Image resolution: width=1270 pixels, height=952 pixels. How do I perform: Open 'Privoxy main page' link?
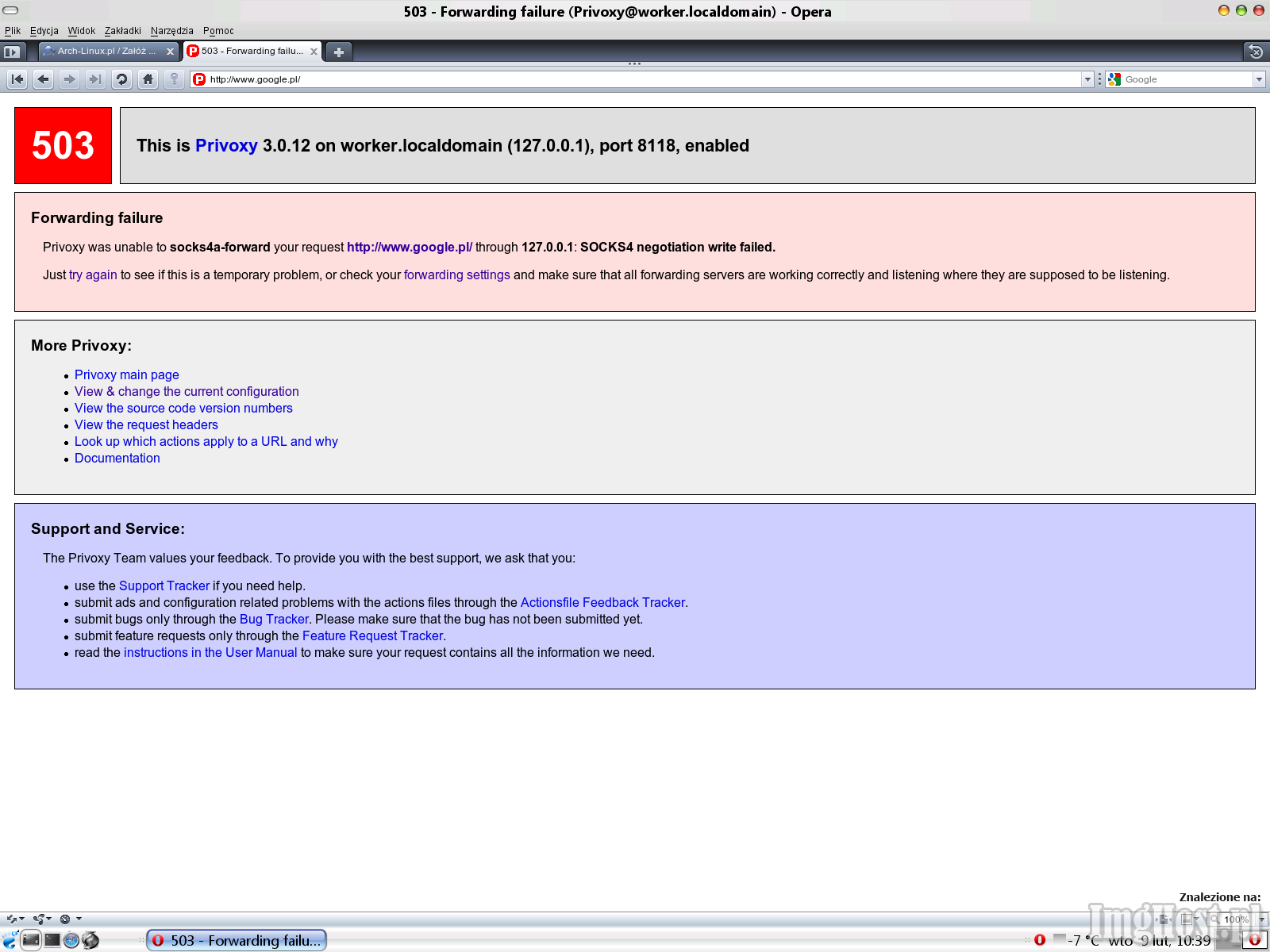127,375
